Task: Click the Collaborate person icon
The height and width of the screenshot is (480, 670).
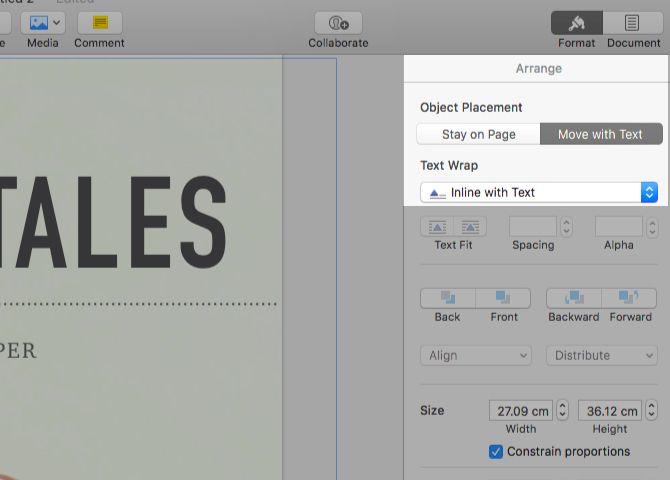Action: coord(338,23)
